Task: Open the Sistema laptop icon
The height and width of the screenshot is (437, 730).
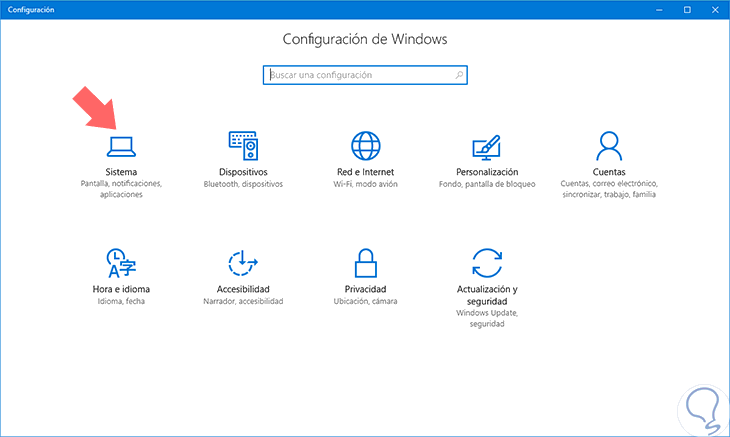Action: 120,146
